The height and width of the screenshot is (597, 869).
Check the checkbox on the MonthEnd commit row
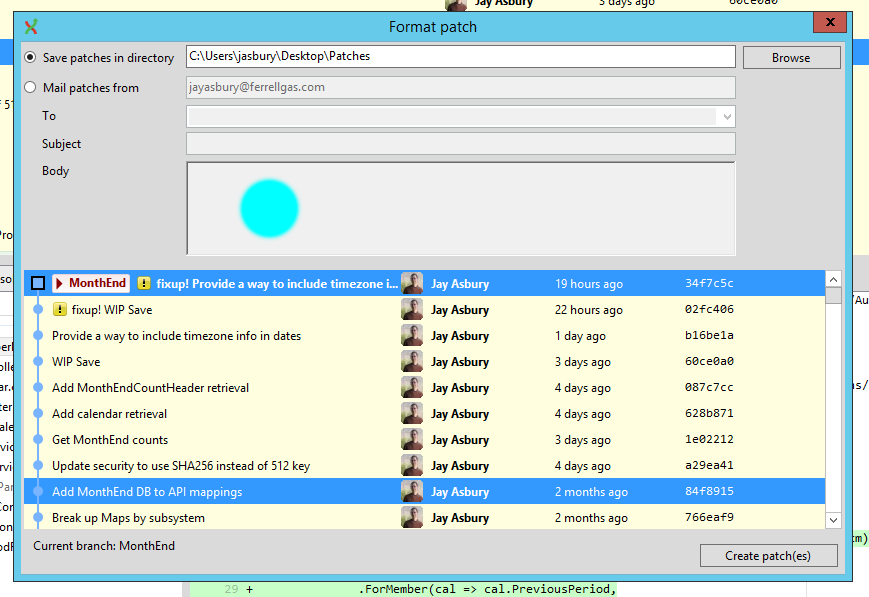tap(38, 282)
